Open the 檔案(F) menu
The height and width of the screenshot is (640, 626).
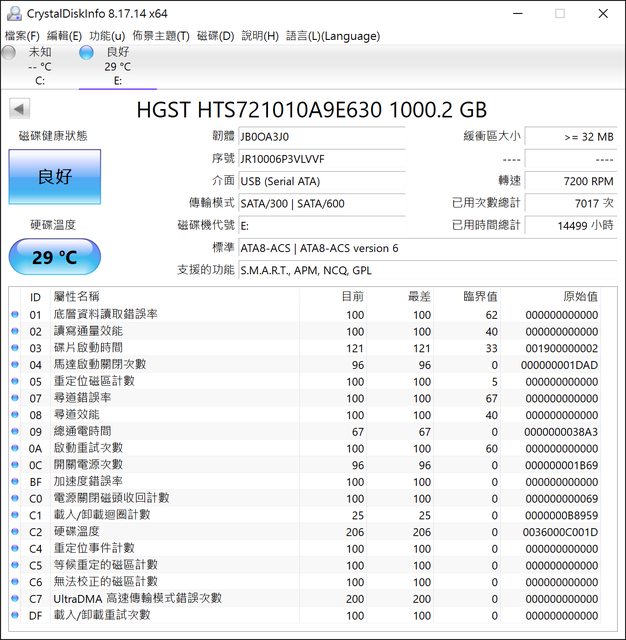[x=22, y=36]
